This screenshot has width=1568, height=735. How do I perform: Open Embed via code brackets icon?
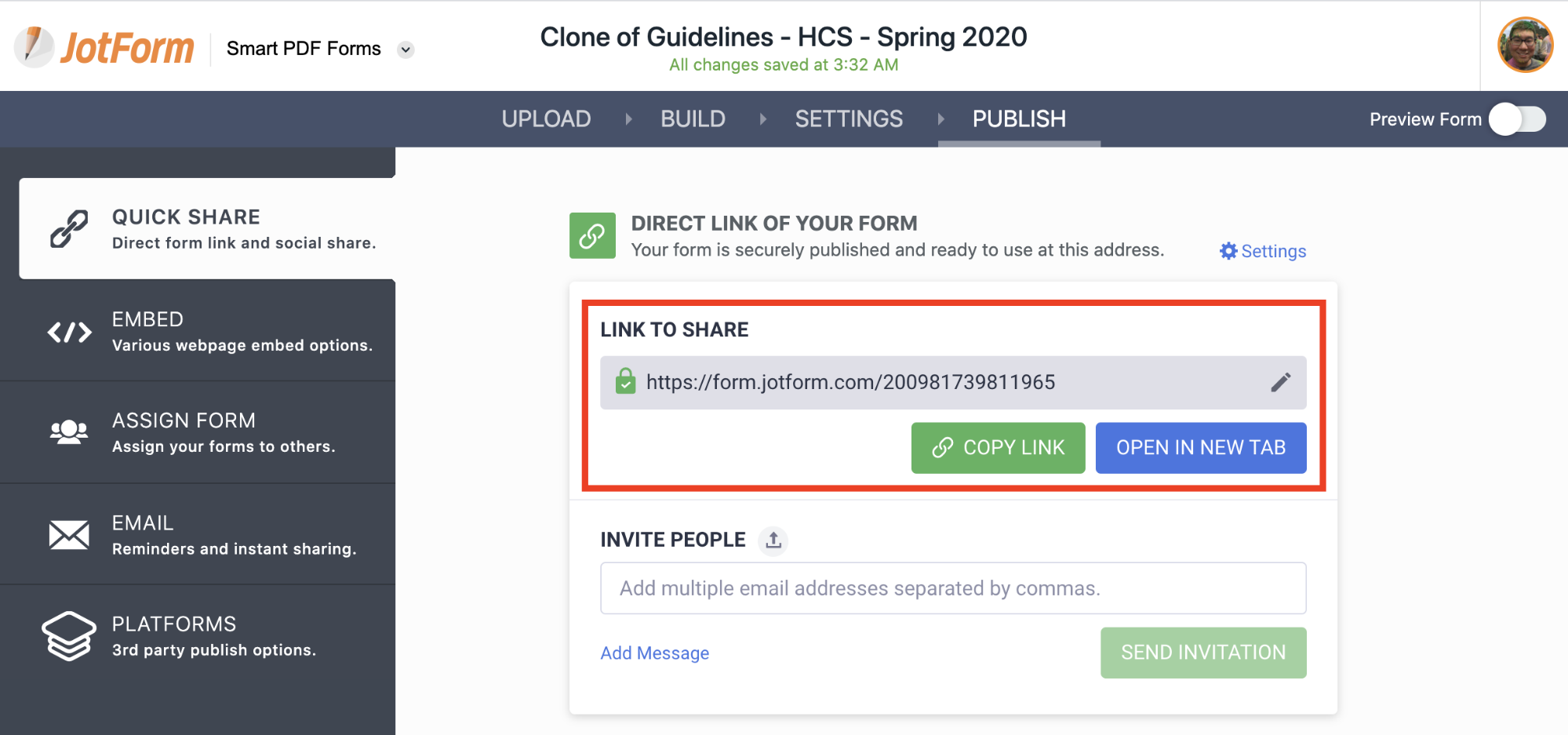69,333
